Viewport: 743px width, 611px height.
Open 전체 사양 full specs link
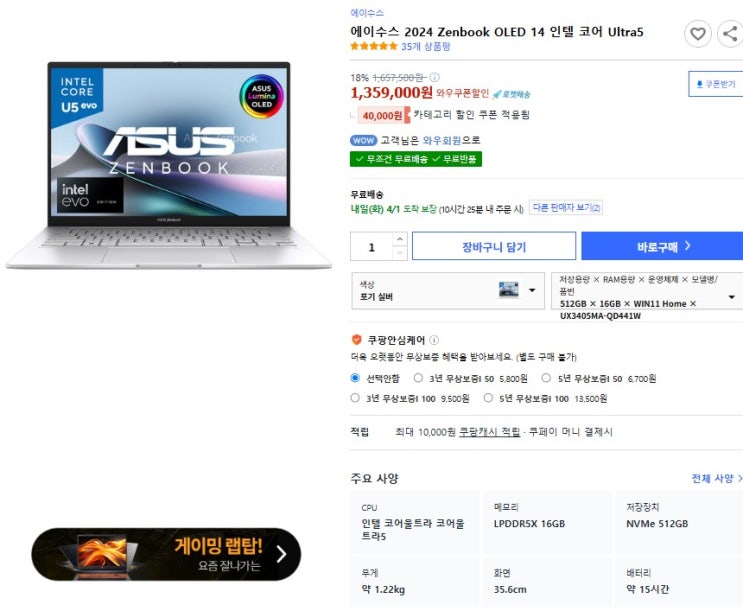[716, 478]
